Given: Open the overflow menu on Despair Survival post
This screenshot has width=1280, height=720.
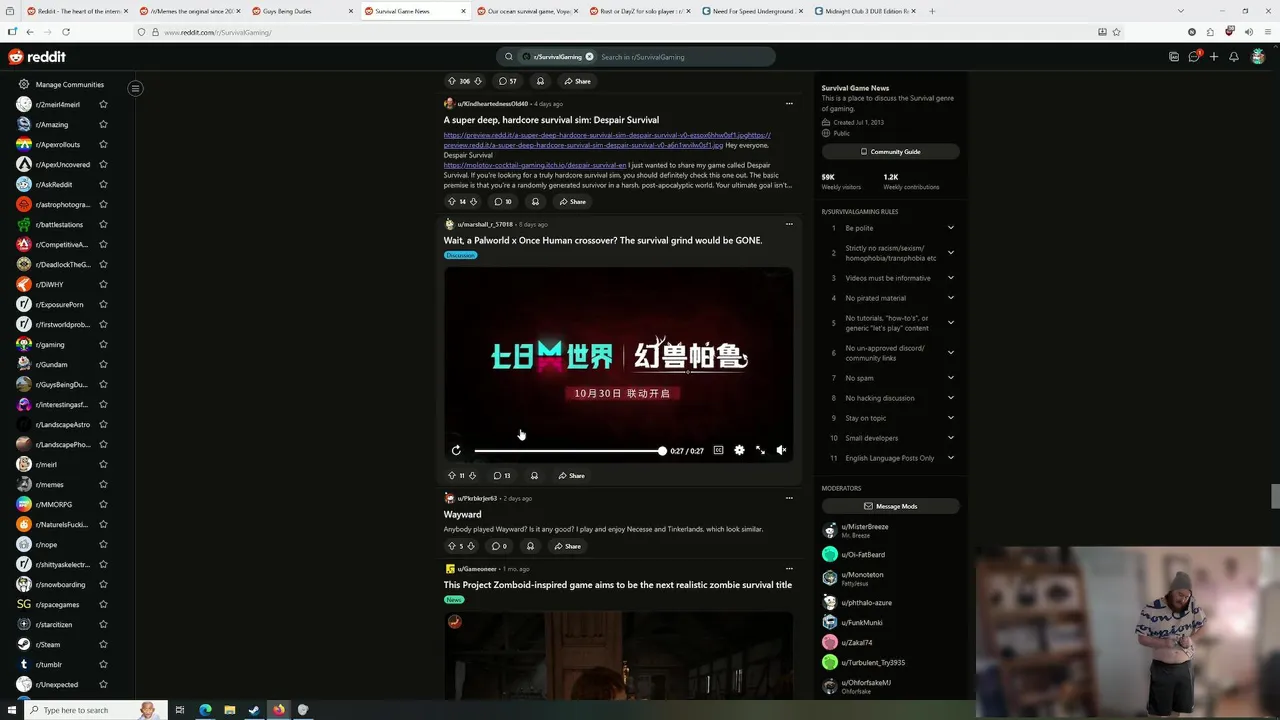Looking at the screenshot, I should point(789,103).
